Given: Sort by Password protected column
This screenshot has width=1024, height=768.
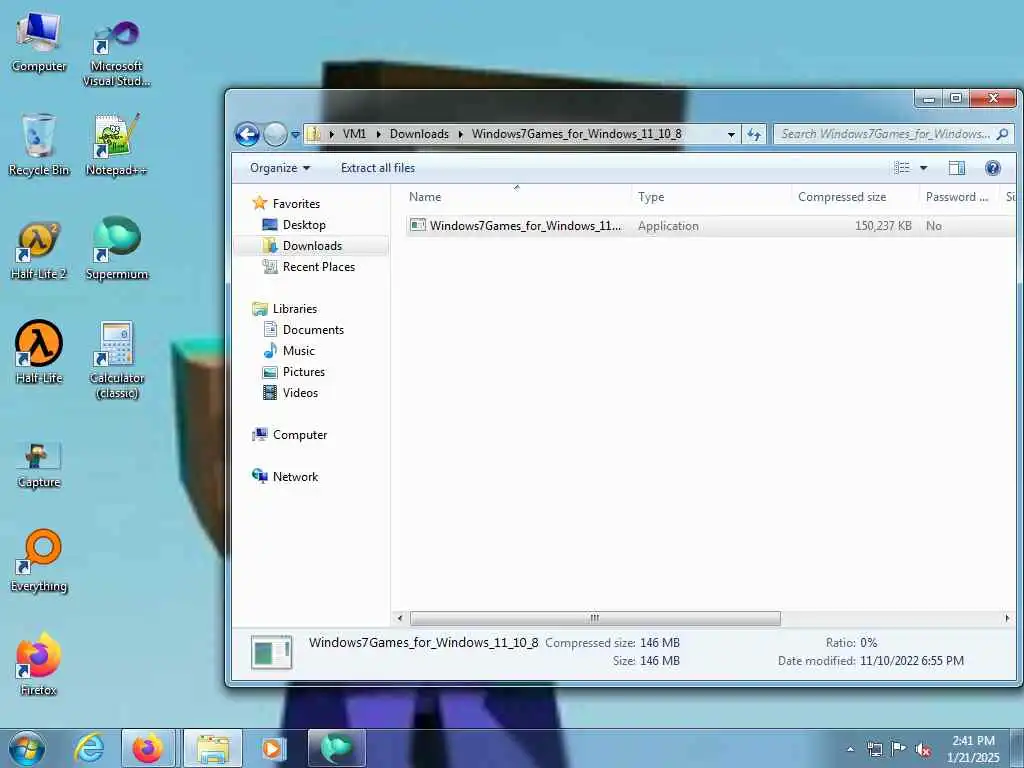Looking at the screenshot, I should [957, 197].
